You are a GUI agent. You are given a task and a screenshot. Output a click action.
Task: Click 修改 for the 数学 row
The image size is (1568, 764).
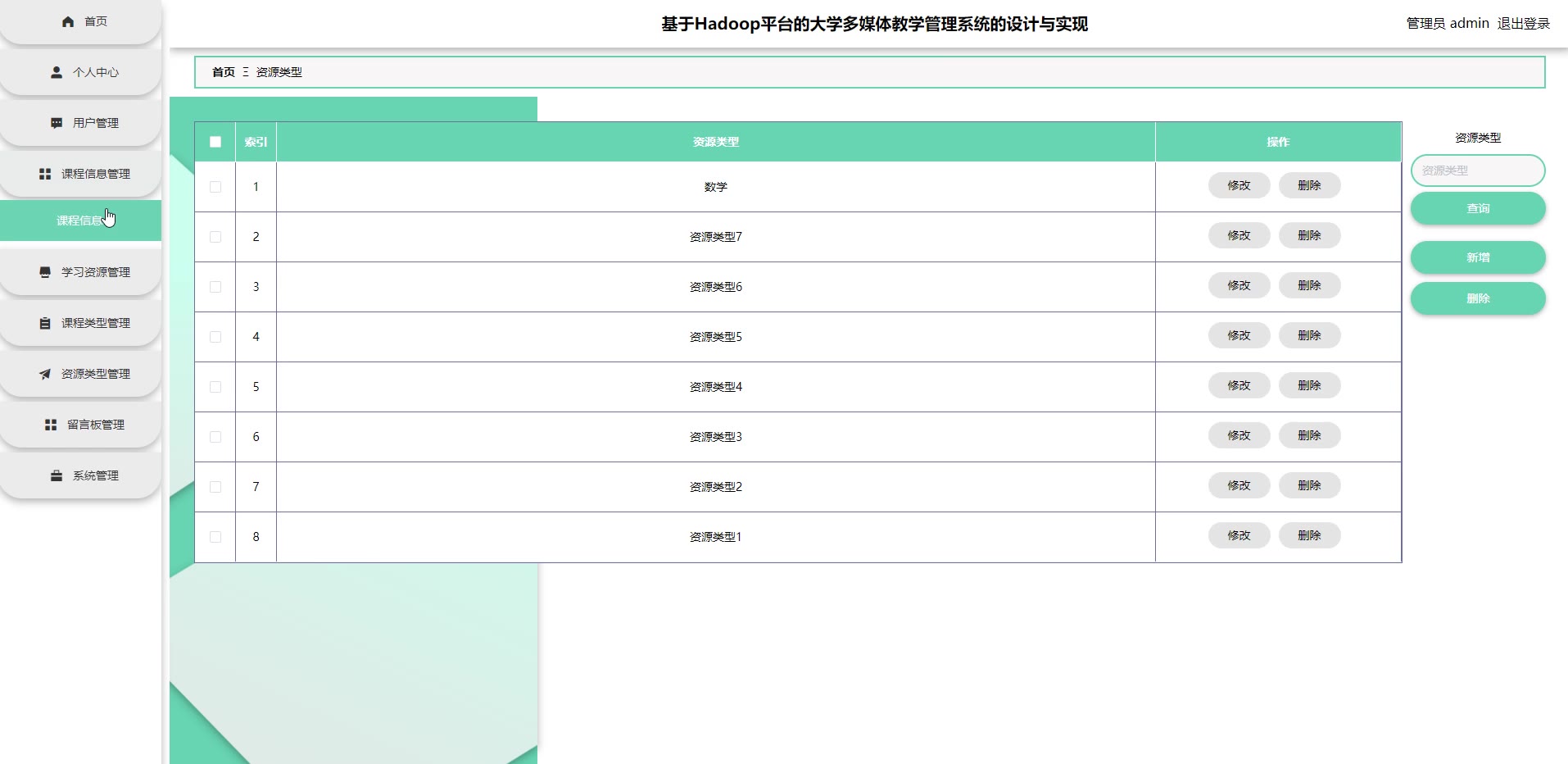[1239, 185]
